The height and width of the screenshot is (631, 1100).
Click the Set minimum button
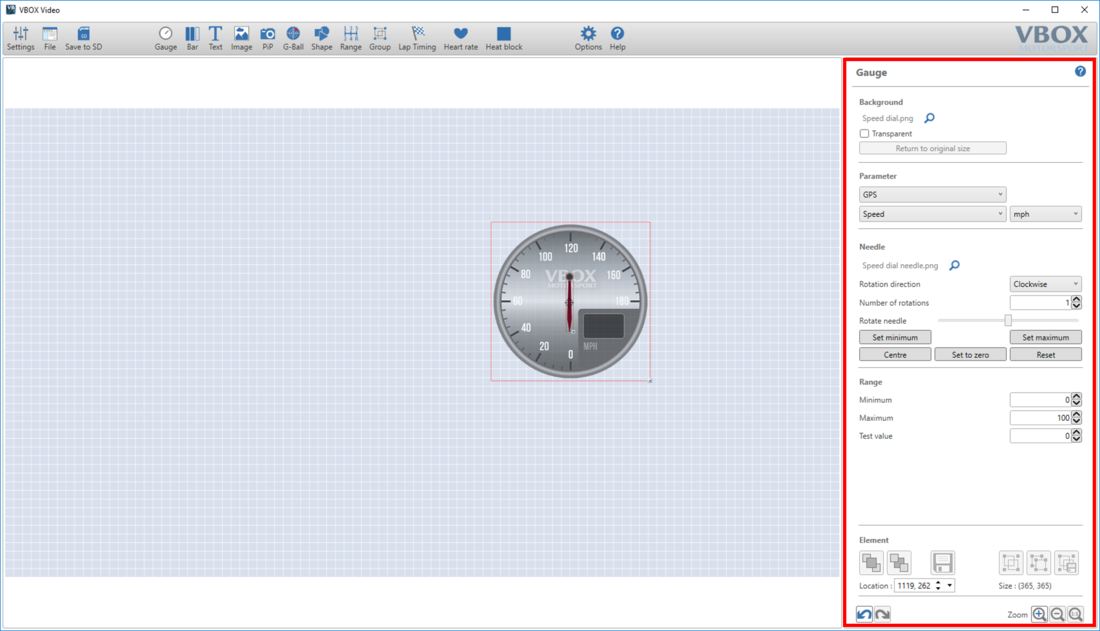[895, 338]
